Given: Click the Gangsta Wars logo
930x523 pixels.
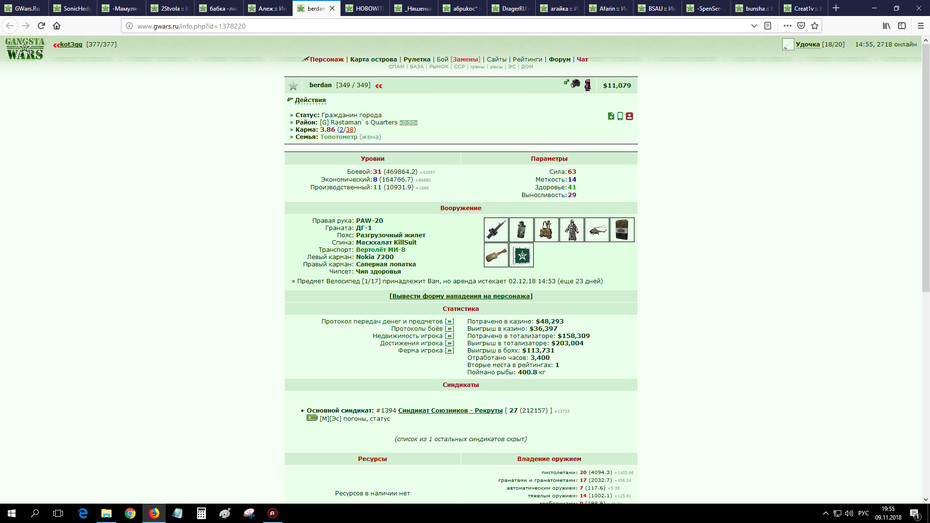Looking at the screenshot, I should [x=24, y=49].
